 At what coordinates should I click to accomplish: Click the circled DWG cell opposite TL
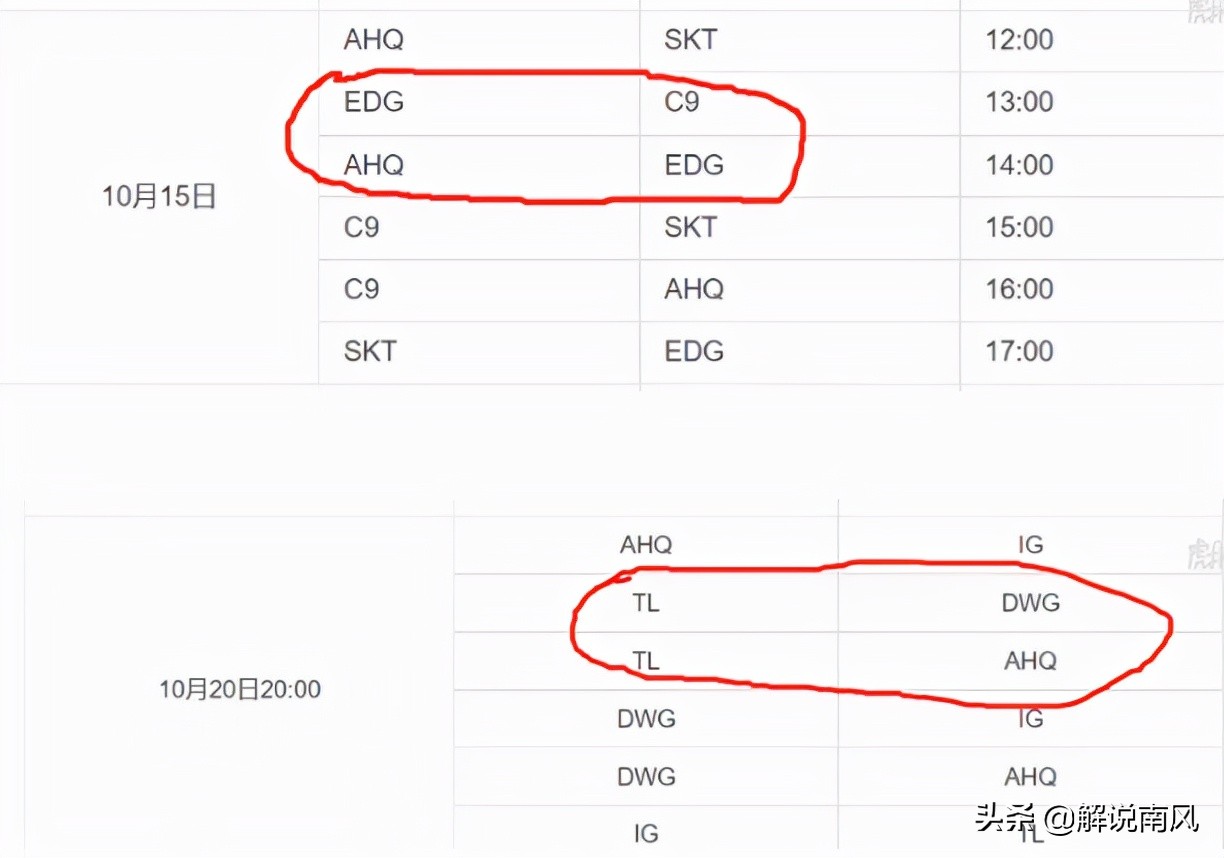[1030, 603]
